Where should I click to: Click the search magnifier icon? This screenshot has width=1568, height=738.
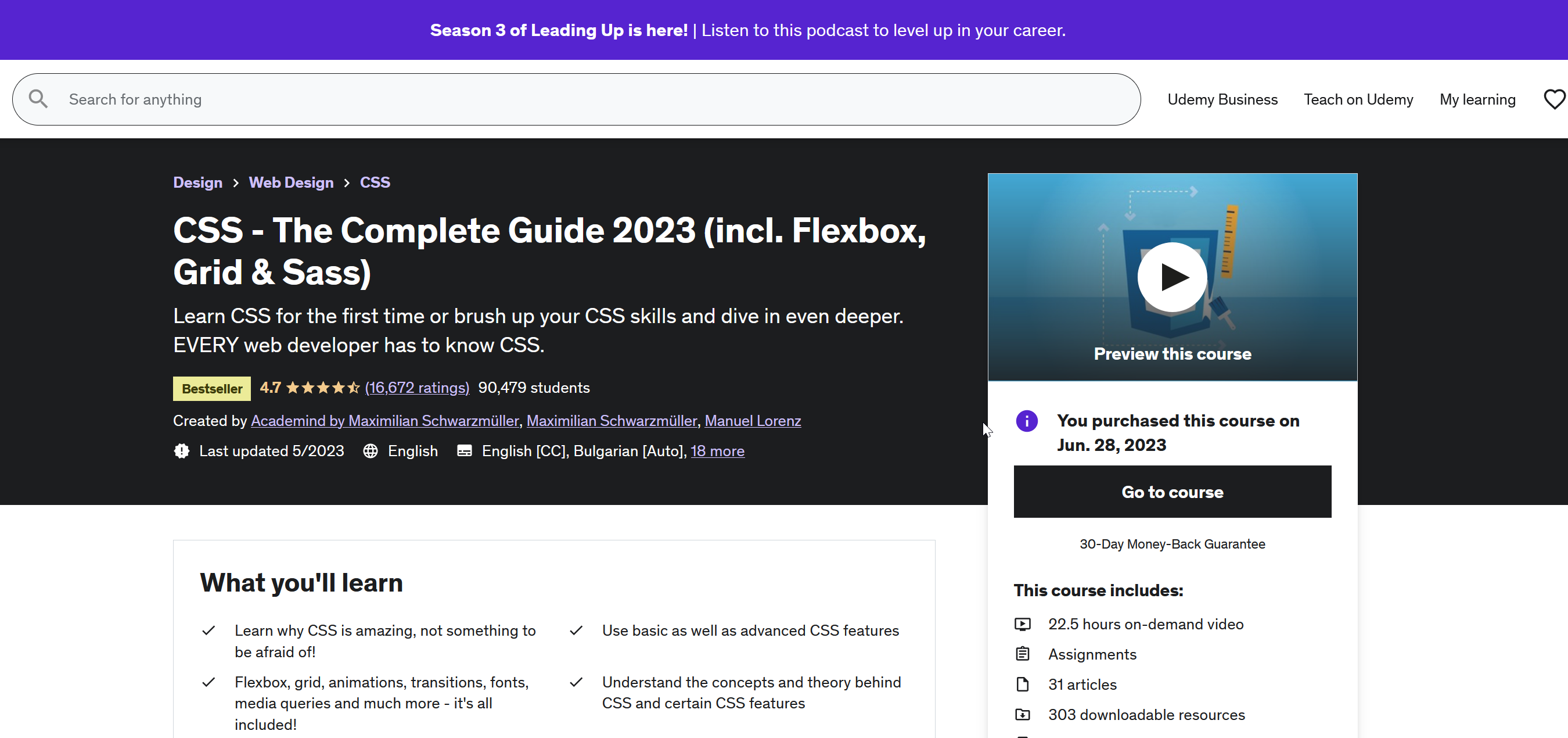tap(38, 99)
